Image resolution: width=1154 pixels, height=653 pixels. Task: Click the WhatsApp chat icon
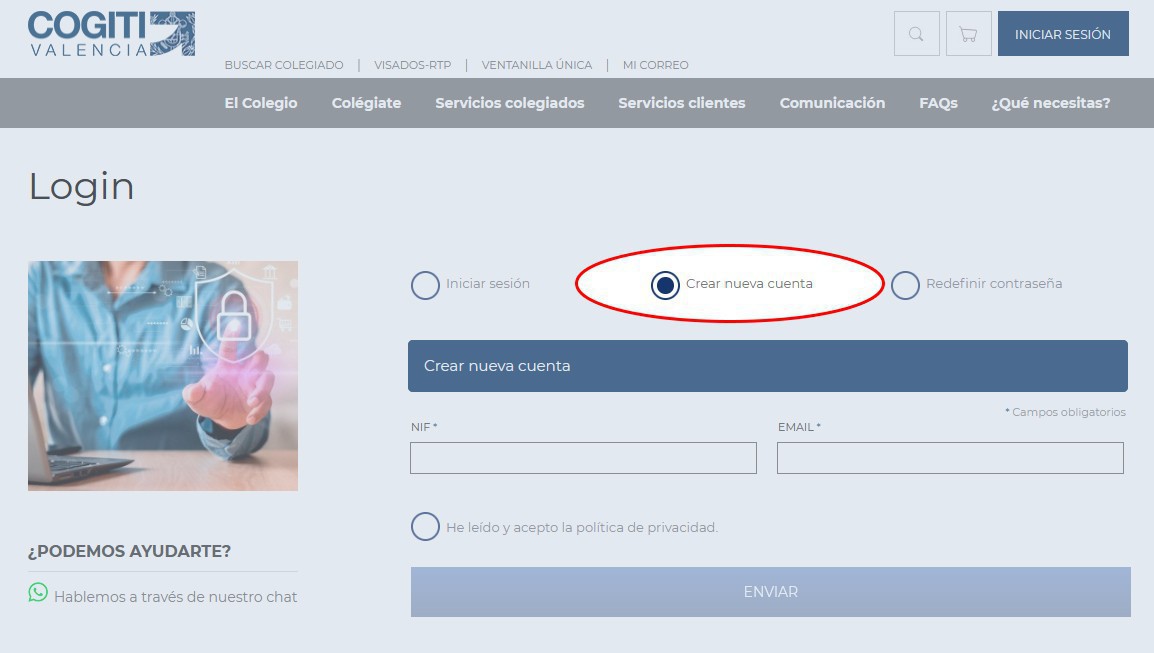(x=38, y=593)
